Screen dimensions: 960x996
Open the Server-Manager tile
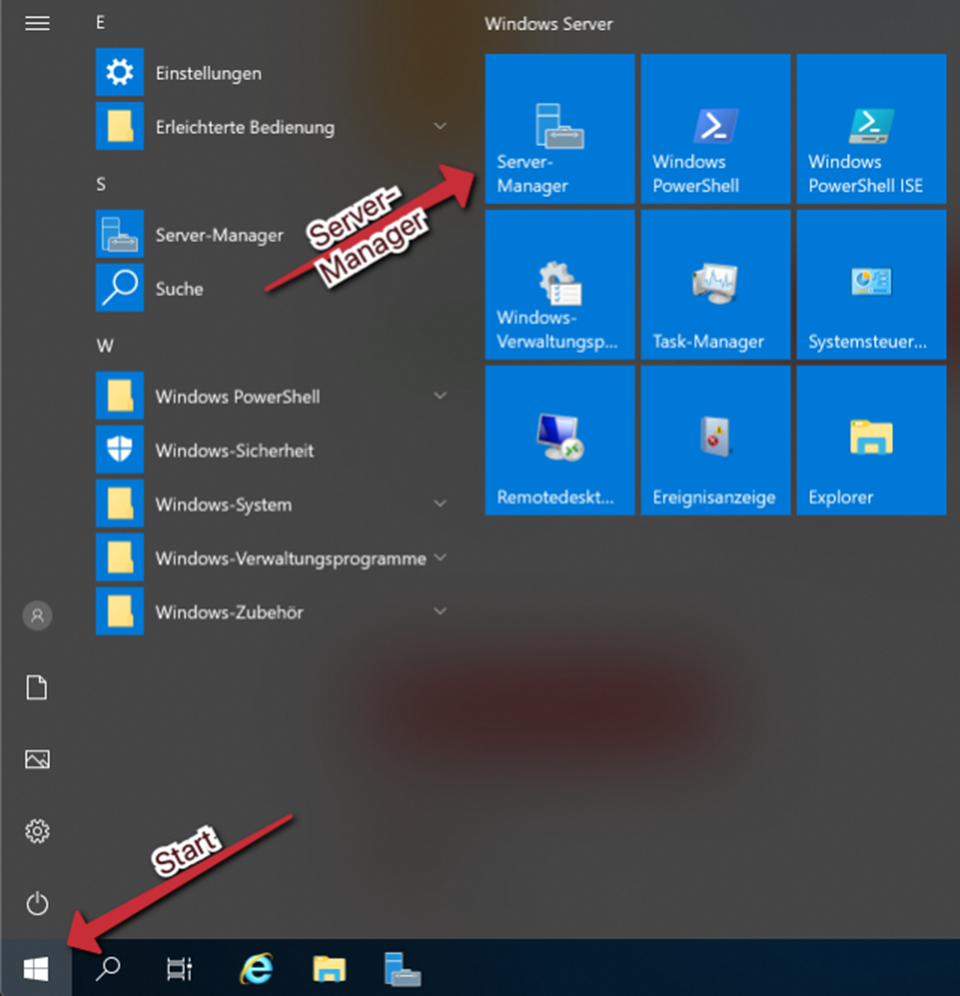(559, 129)
